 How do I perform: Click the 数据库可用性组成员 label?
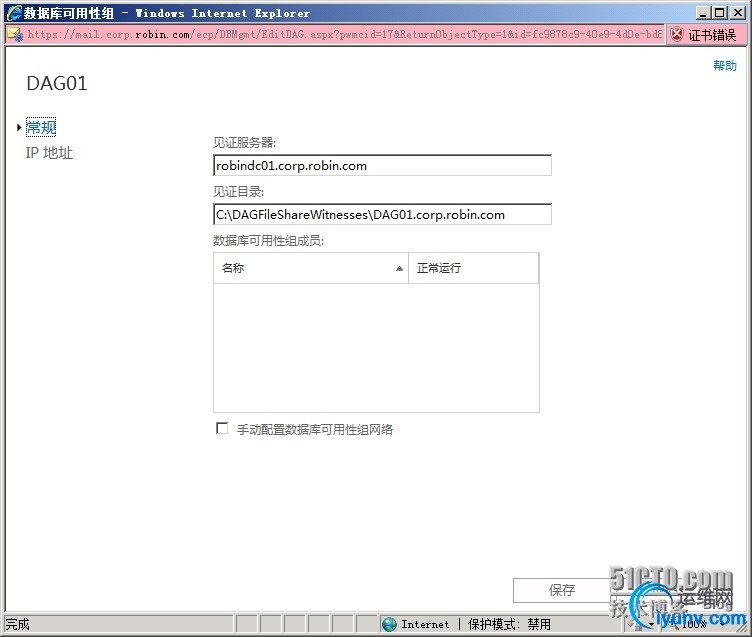(x=269, y=240)
